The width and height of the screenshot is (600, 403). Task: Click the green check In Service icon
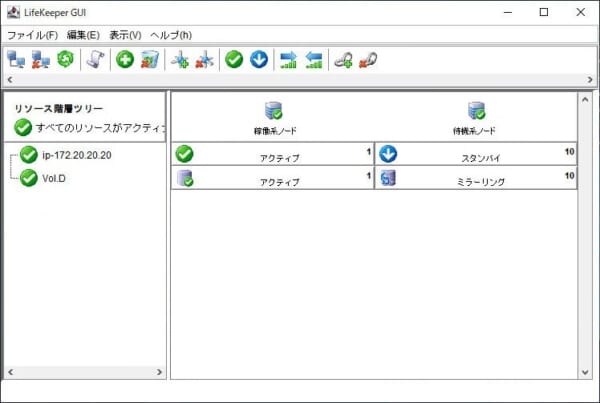click(234, 59)
